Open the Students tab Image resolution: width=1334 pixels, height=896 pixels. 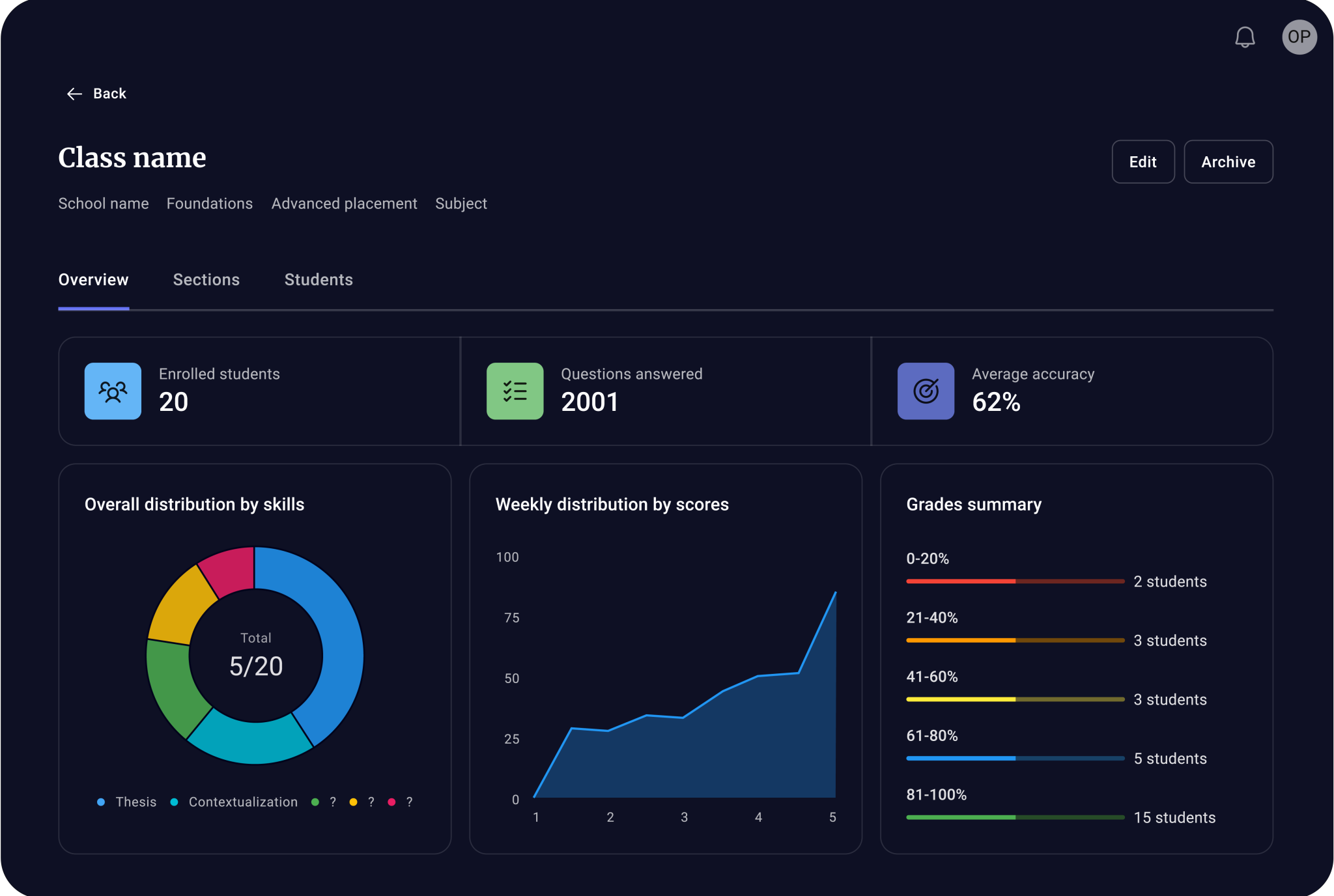point(319,280)
